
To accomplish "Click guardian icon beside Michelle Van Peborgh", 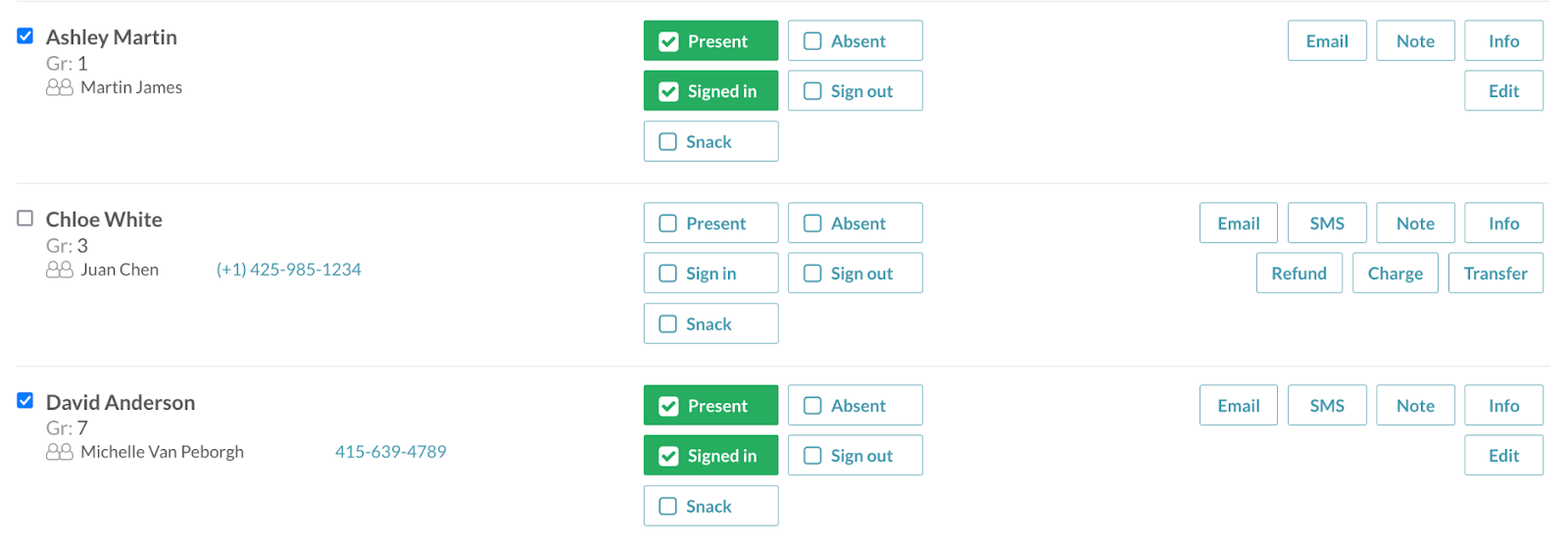I will coord(59,452).
